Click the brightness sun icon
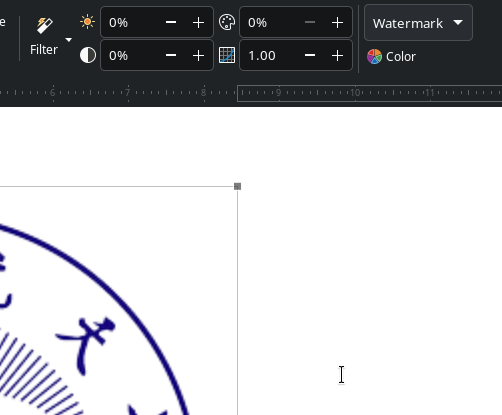 tap(87, 22)
